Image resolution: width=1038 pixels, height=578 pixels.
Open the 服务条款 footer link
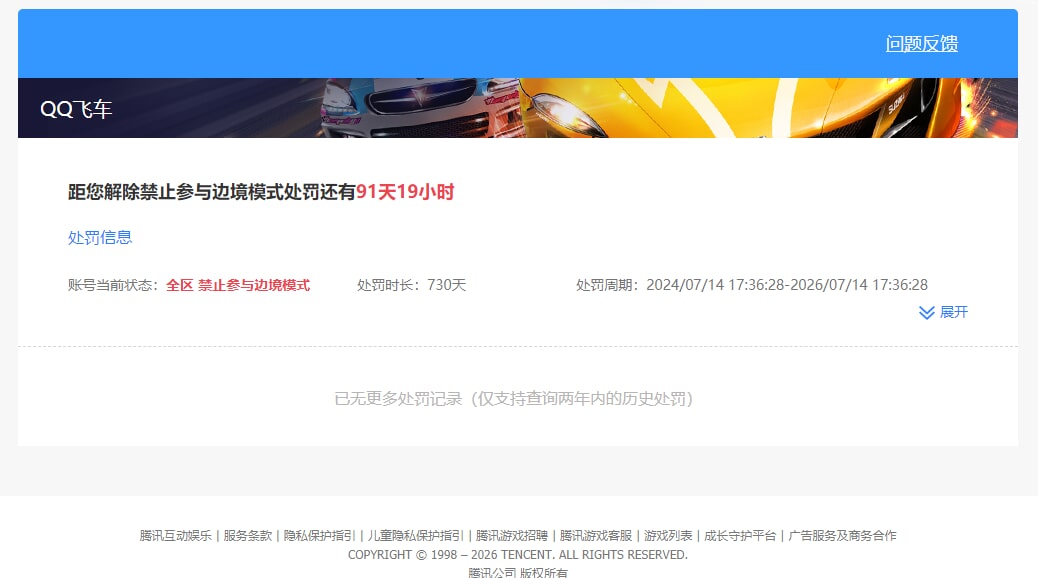tap(248, 536)
